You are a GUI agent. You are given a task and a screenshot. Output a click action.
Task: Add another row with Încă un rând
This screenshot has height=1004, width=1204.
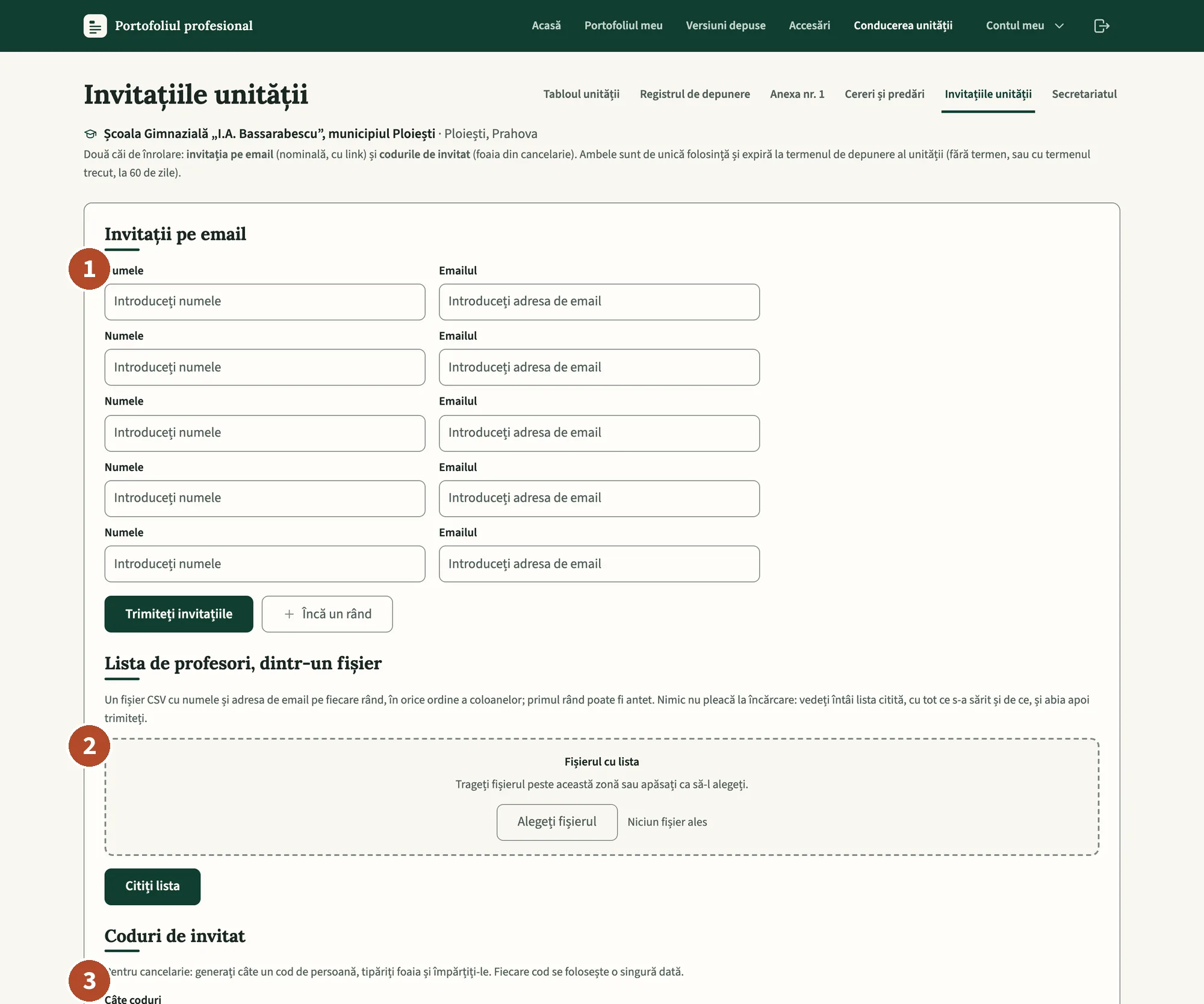[x=327, y=614]
